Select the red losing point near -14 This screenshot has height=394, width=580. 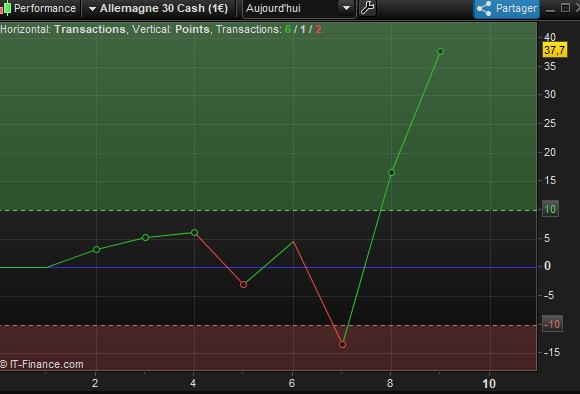click(343, 344)
